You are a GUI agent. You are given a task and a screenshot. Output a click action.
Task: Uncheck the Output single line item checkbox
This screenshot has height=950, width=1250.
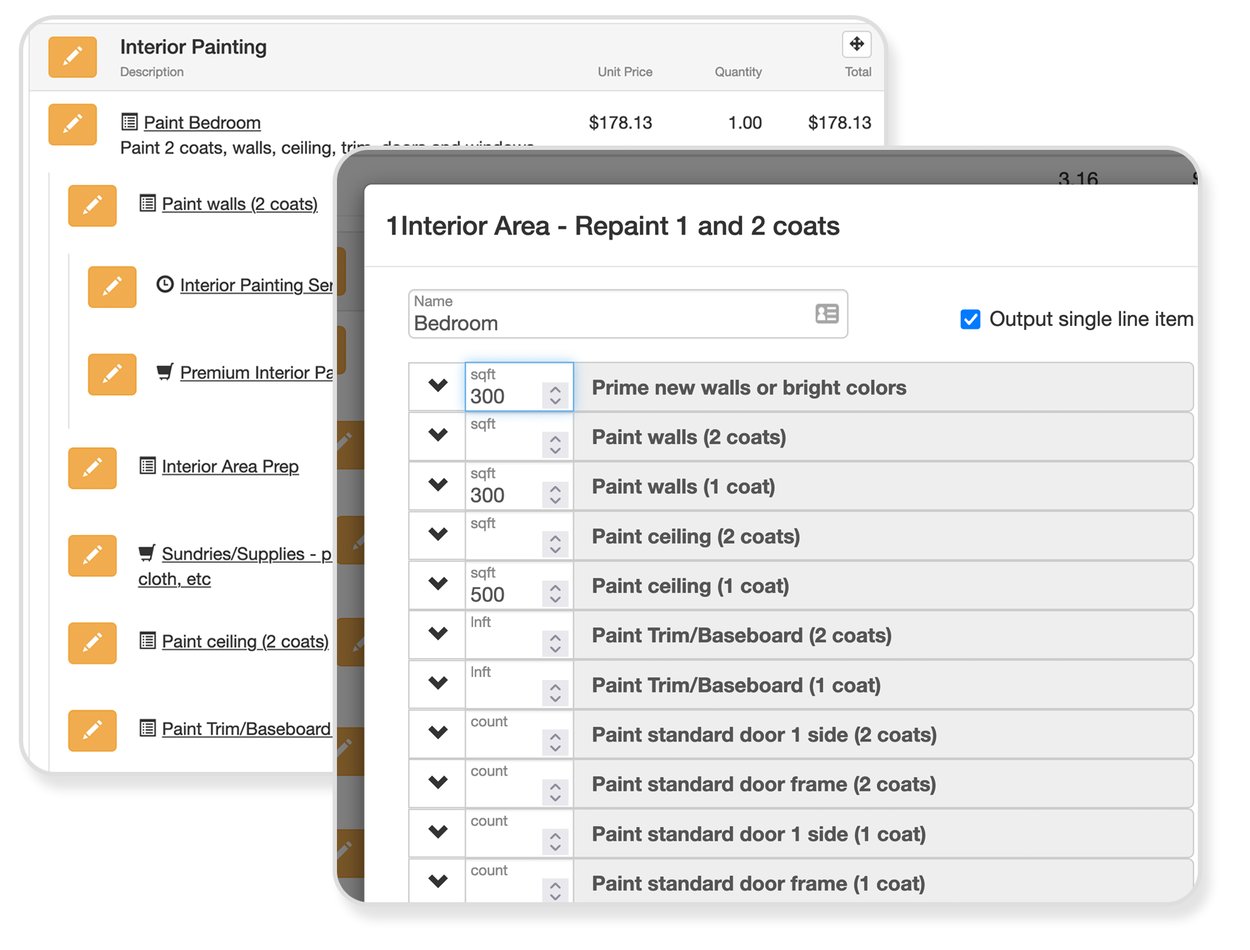969,319
